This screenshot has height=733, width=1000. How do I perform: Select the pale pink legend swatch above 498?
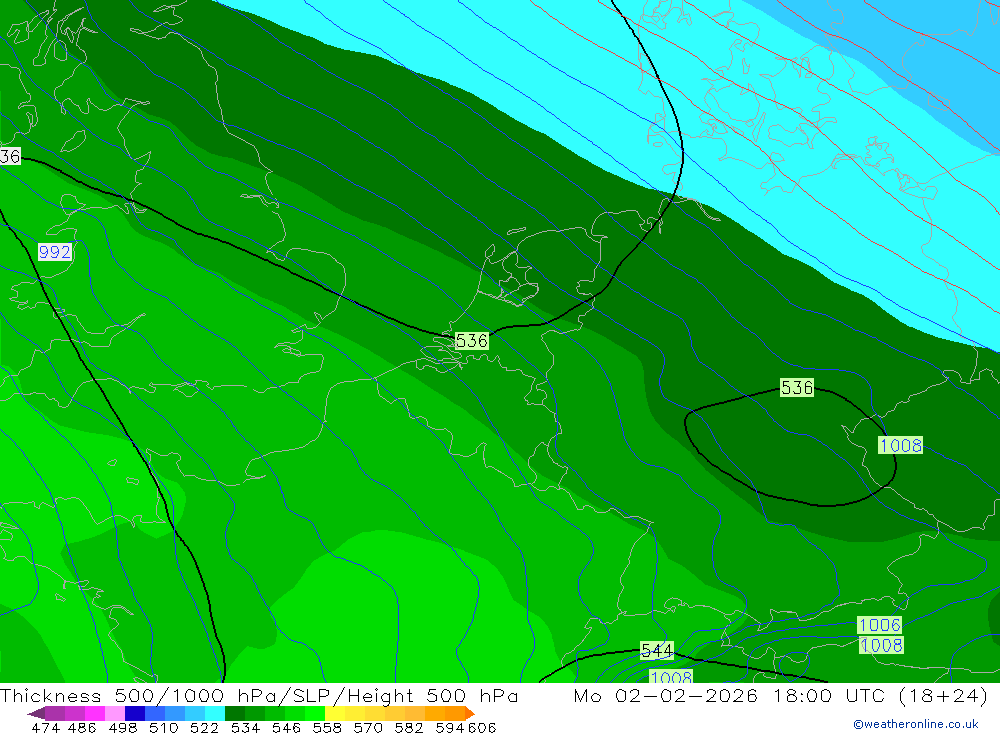pos(115,713)
